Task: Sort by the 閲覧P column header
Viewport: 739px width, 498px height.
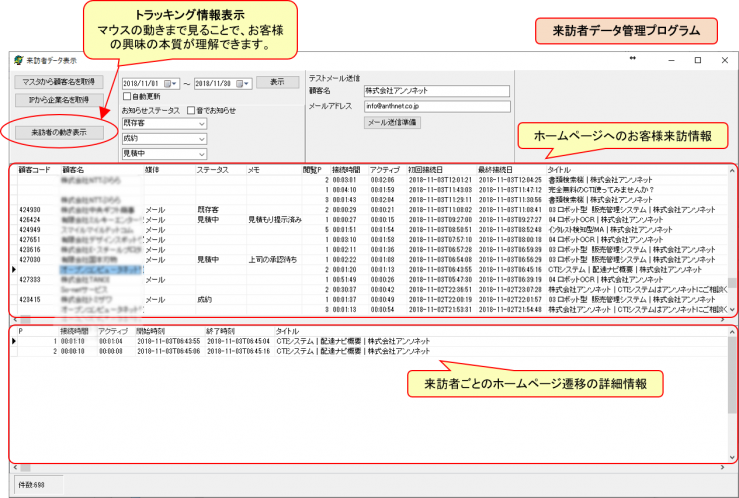Action: (x=312, y=170)
